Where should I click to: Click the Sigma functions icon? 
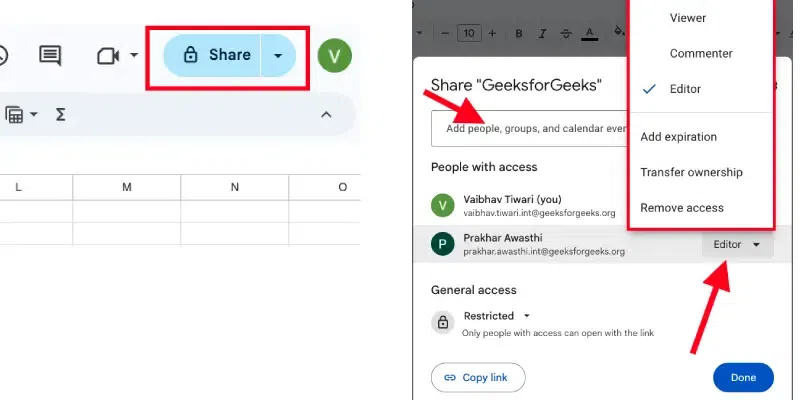pos(60,114)
